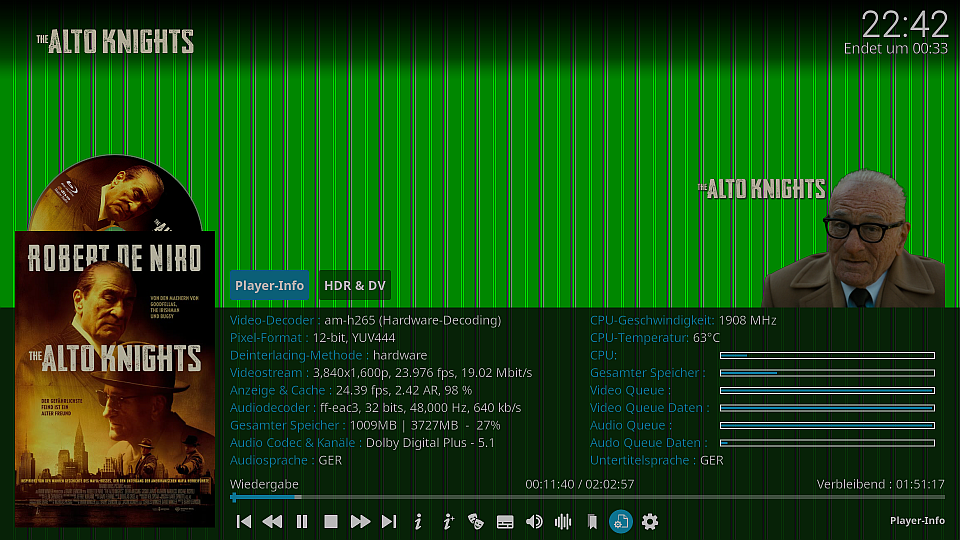
Task: Click the 'am-h265 (Hardware-Decoding)' value
Action: click(413, 320)
